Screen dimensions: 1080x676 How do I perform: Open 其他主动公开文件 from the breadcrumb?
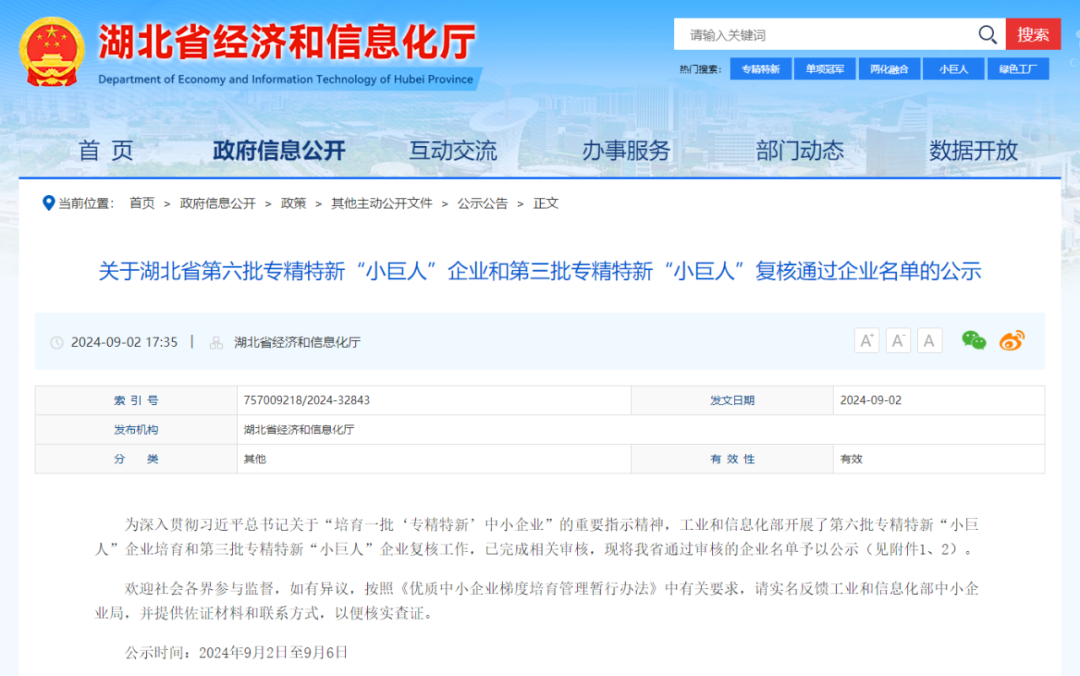pyautogui.click(x=383, y=203)
